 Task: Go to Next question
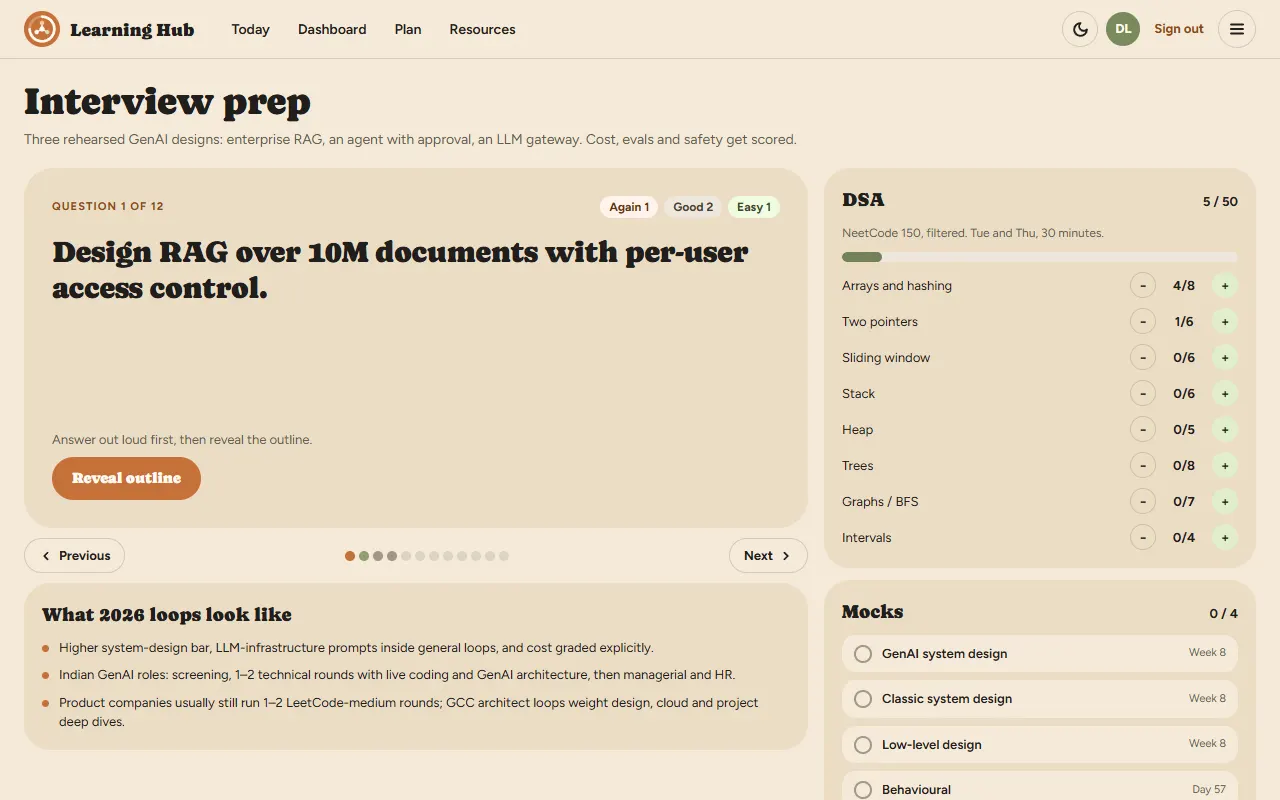(x=768, y=556)
